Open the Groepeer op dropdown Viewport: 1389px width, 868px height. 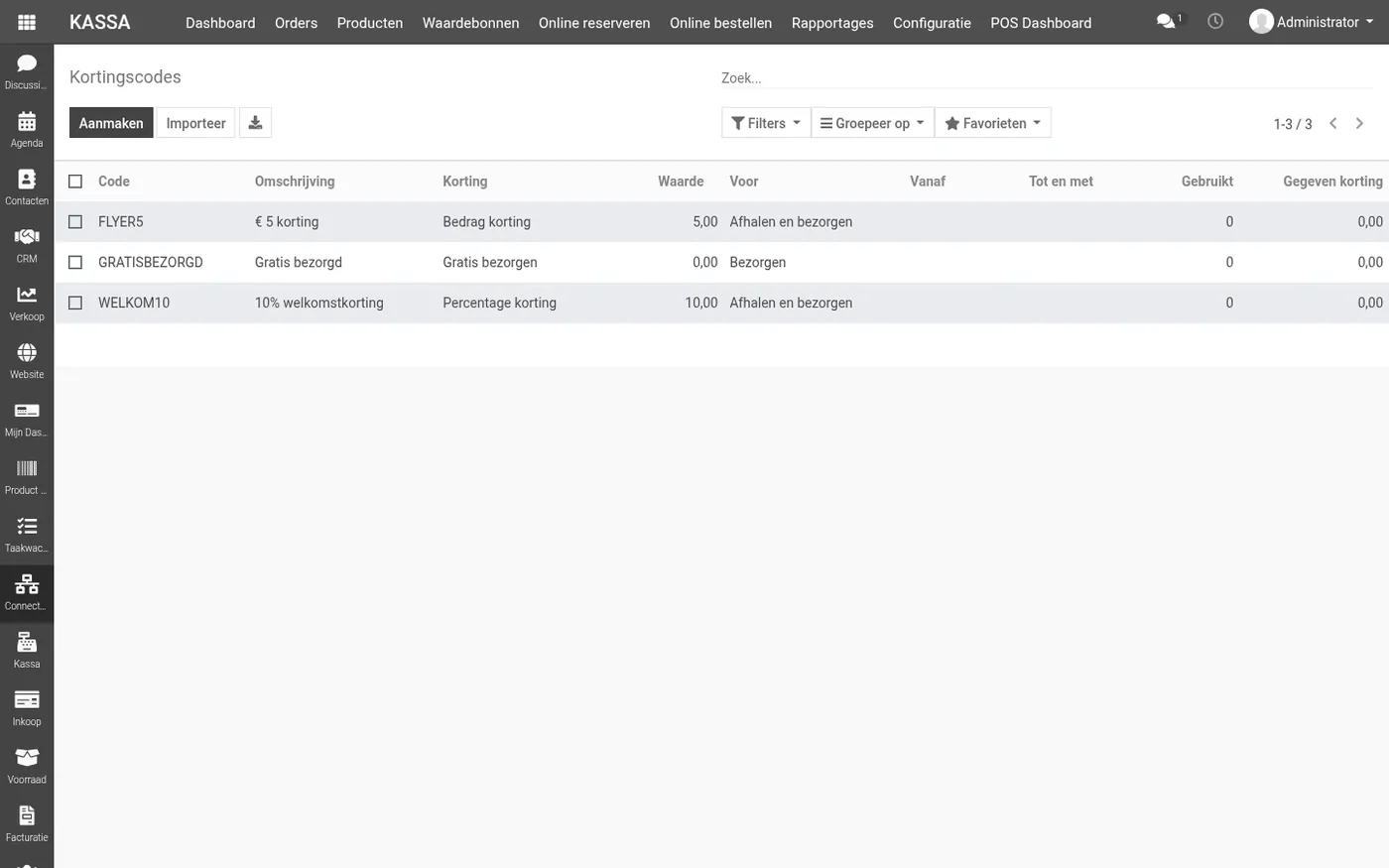click(872, 123)
